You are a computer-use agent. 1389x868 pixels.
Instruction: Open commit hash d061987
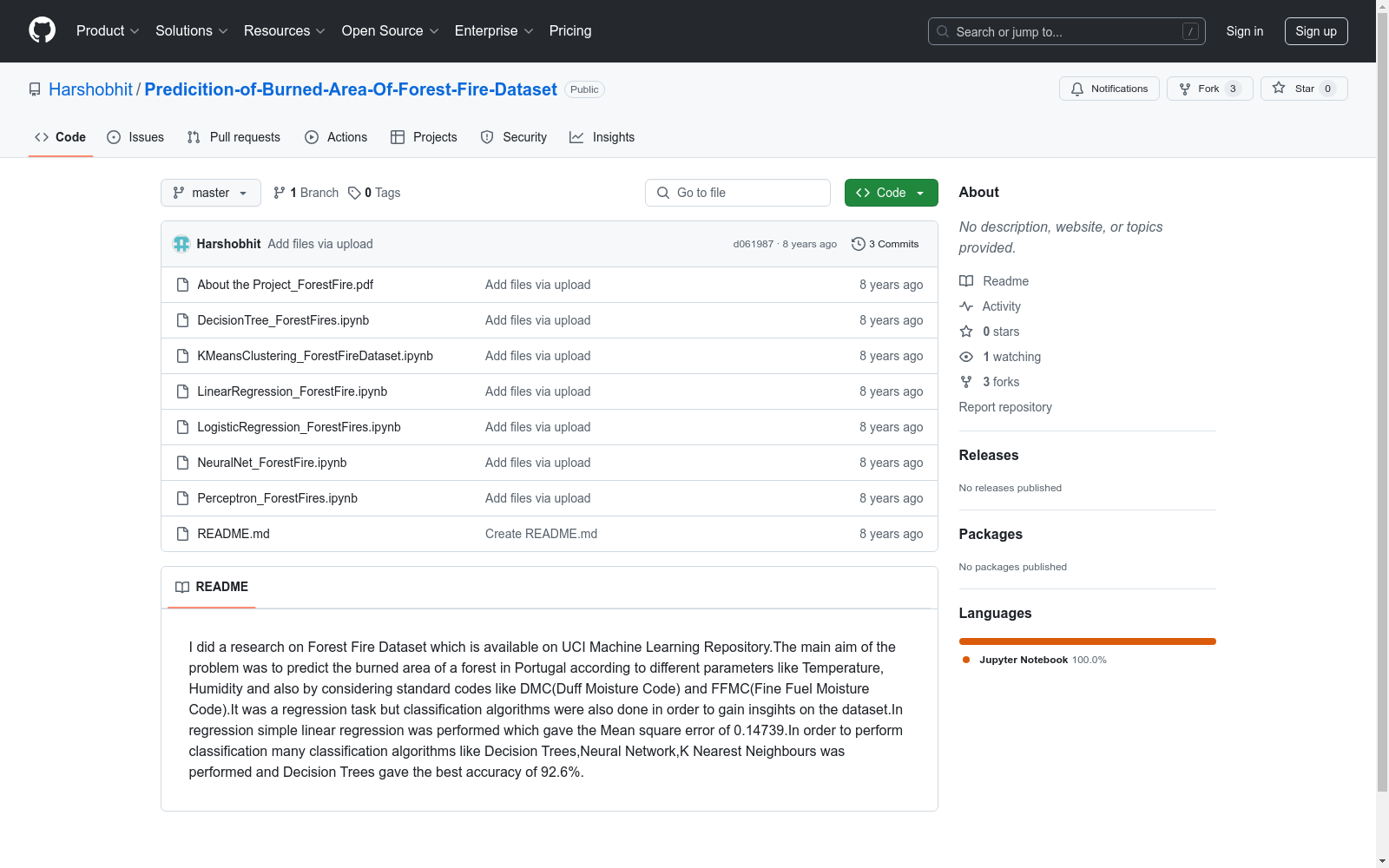tap(753, 244)
